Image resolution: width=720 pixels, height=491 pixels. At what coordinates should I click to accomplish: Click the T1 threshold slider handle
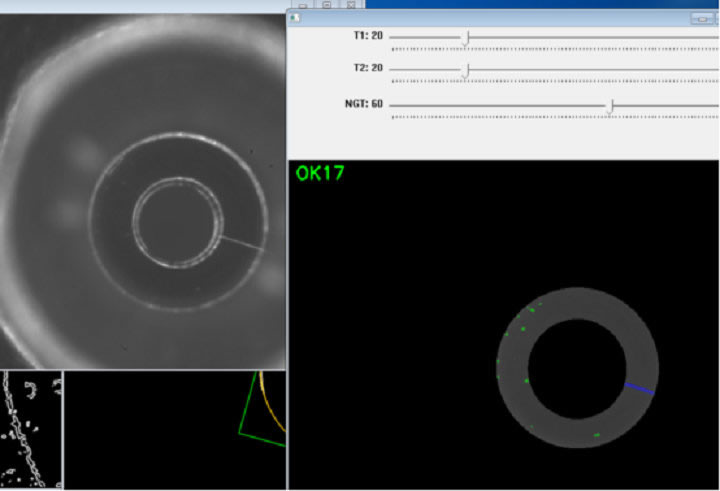coord(466,37)
